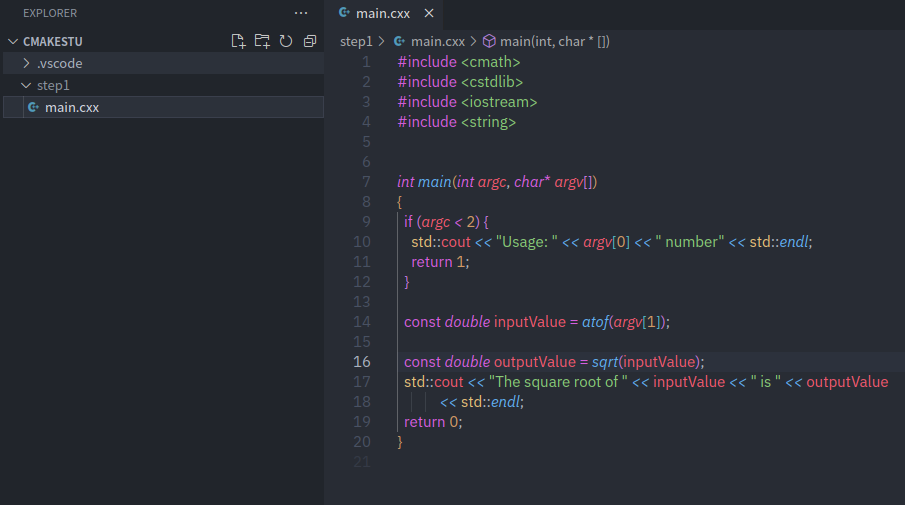Click the C++ icon beside main.cxx in tree
The height and width of the screenshot is (505, 905).
tap(33, 107)
